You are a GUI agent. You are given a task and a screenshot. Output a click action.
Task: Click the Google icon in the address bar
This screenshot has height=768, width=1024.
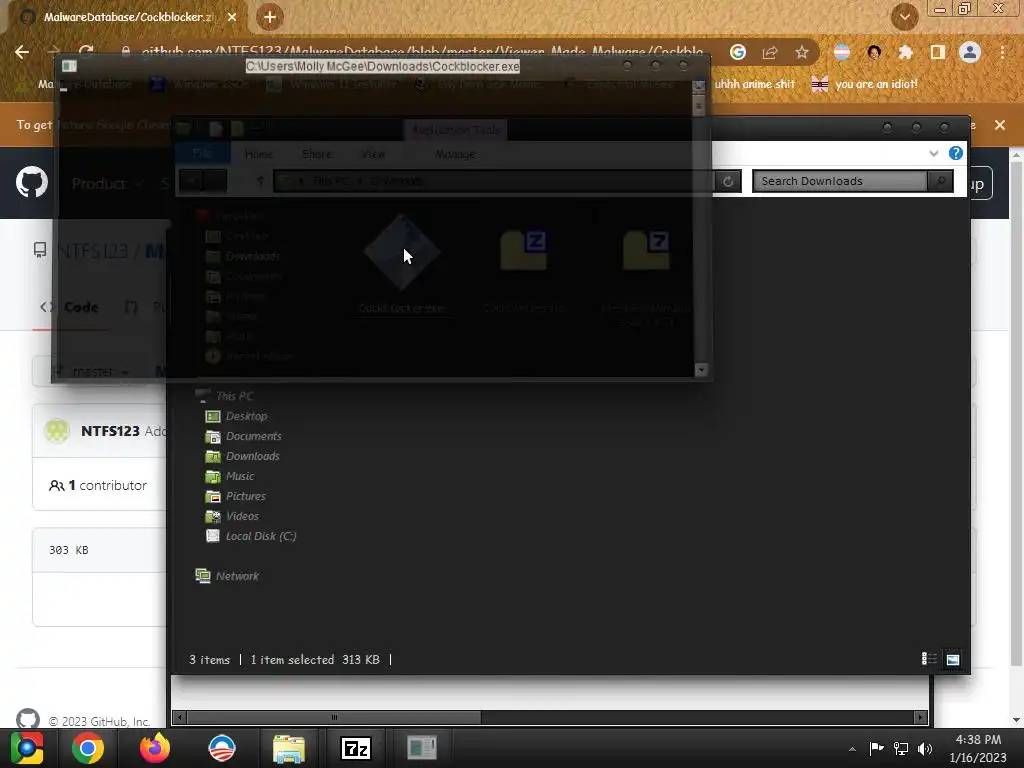pos(738,52)
